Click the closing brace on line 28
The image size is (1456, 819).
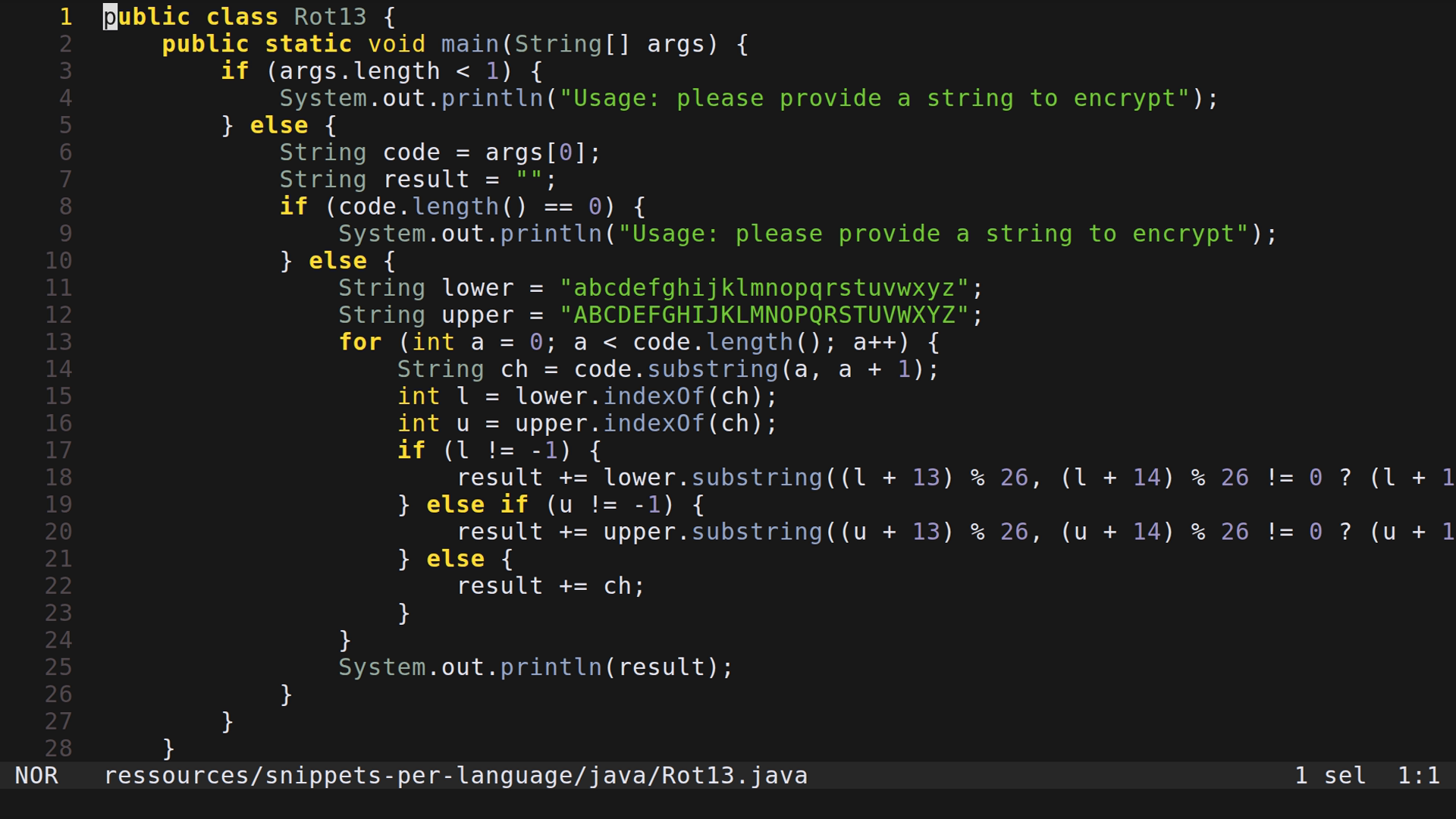coord(167,748)
